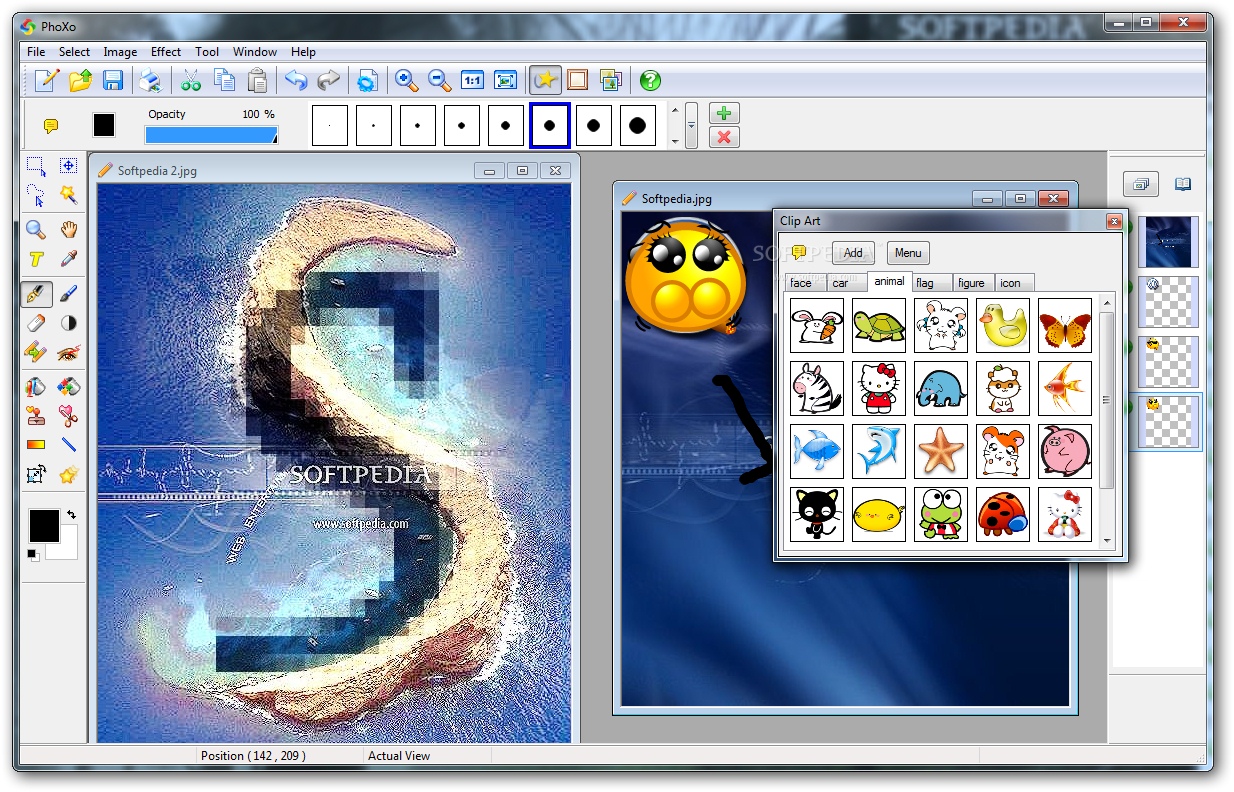Undo the last action with the blue arrow
Image resolution: width=1234 pixels, height=792 pixels.
tap(295, 80)
